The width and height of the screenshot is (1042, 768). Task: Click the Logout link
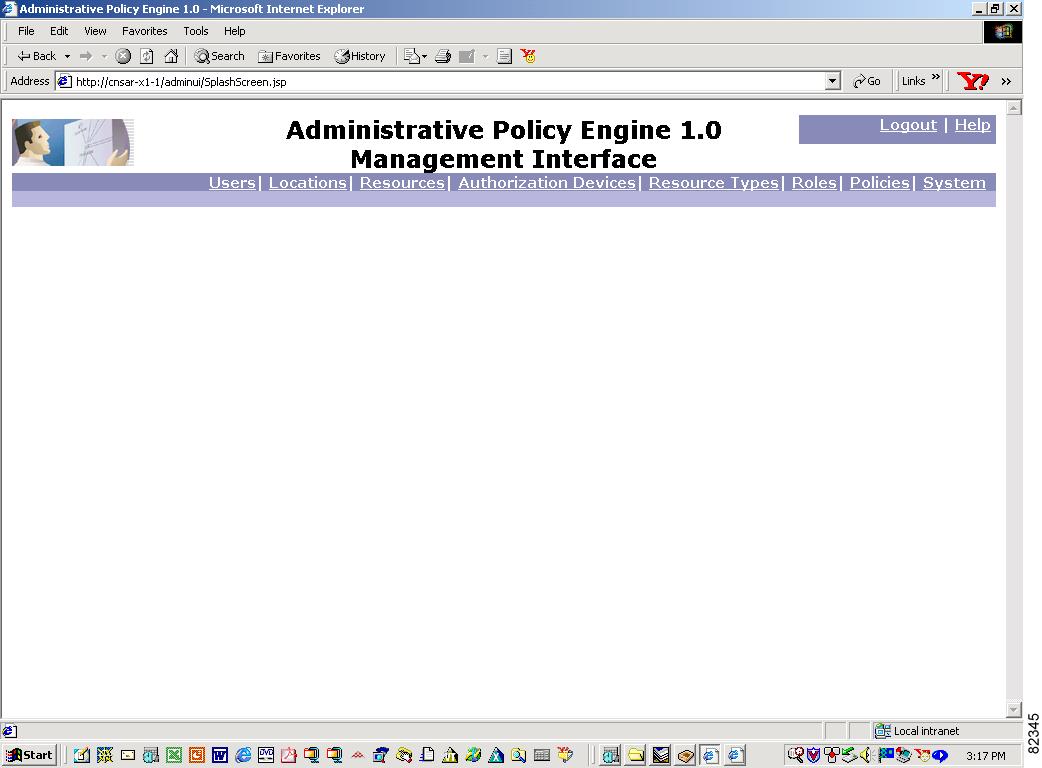tap(908, 126)
